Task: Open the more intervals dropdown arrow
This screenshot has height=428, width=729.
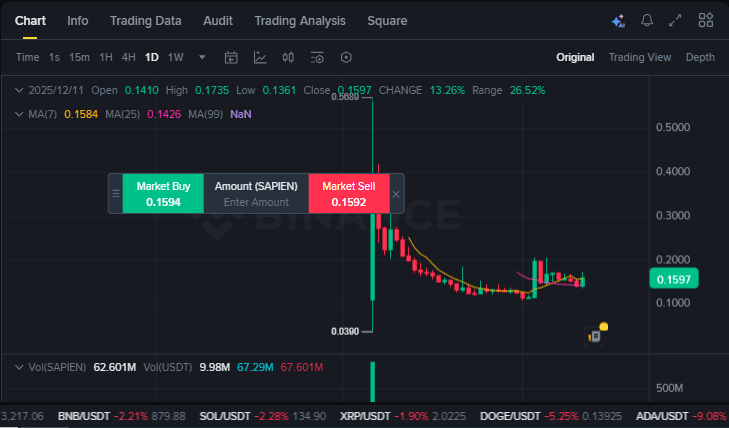Action: point(202,58)
